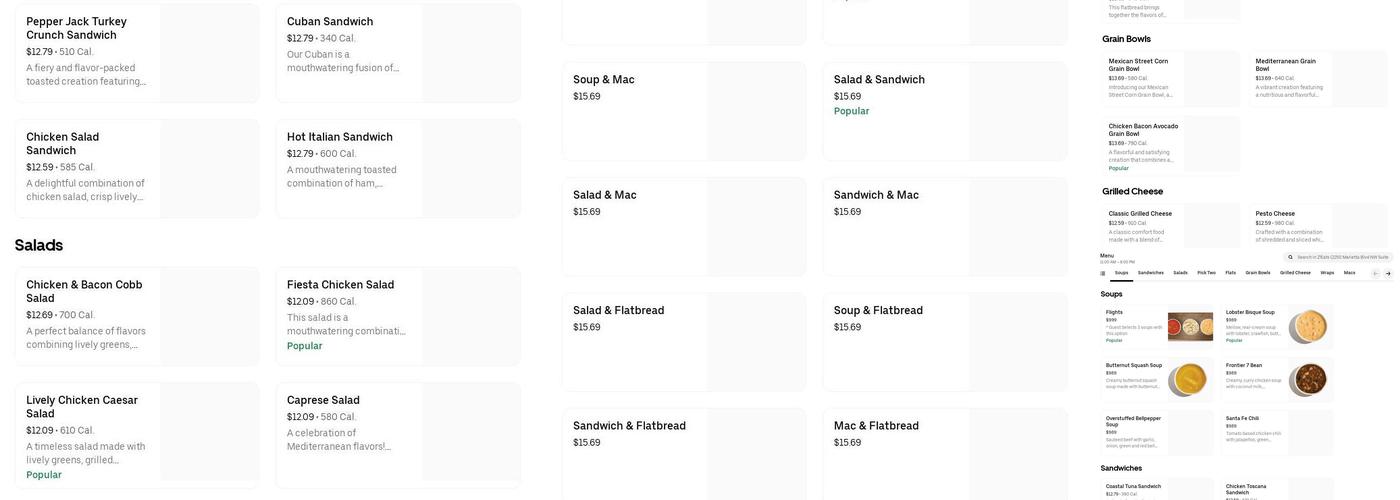This screenshot has width=1400, height=500.
Task: Click the menu list icon beside Soups tab
Action: point(1103,273)
